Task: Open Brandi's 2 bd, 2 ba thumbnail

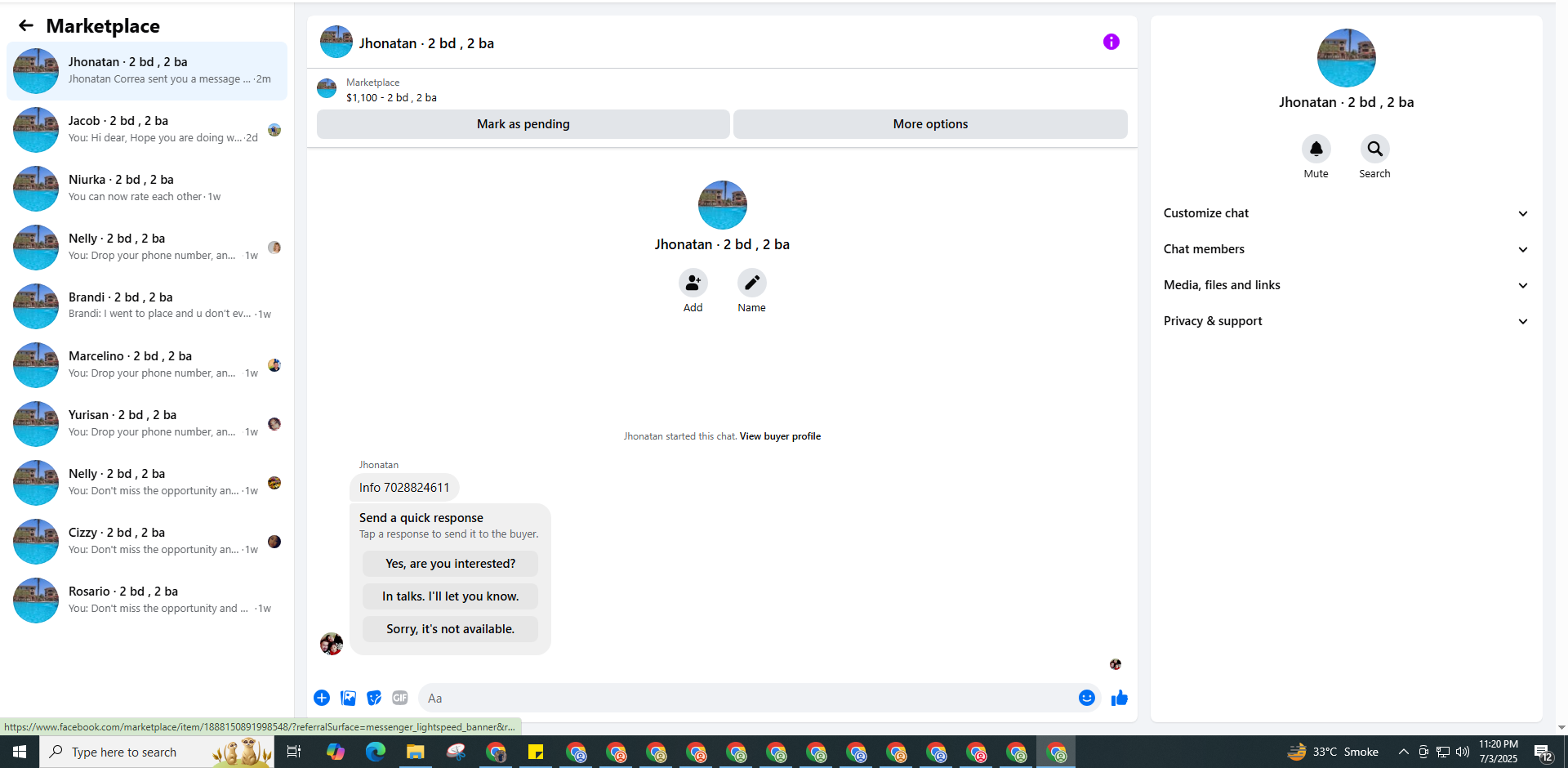Action: point(36,306)
